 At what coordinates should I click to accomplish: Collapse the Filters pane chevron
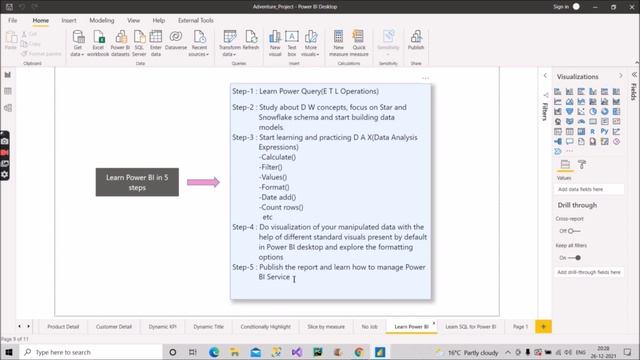tap(545, 76)
